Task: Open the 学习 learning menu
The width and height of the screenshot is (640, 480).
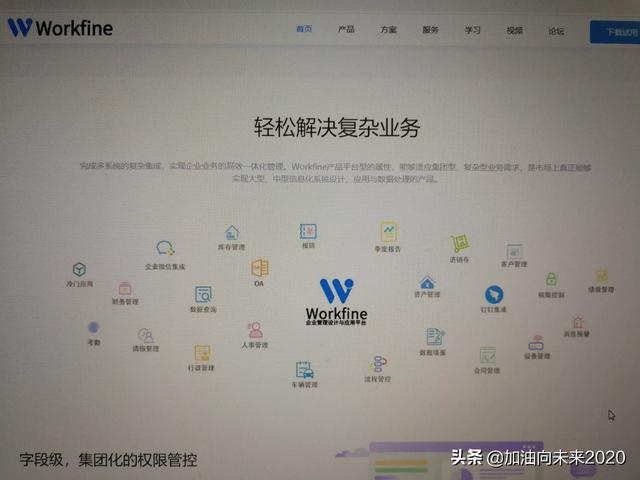Action: 472,30
